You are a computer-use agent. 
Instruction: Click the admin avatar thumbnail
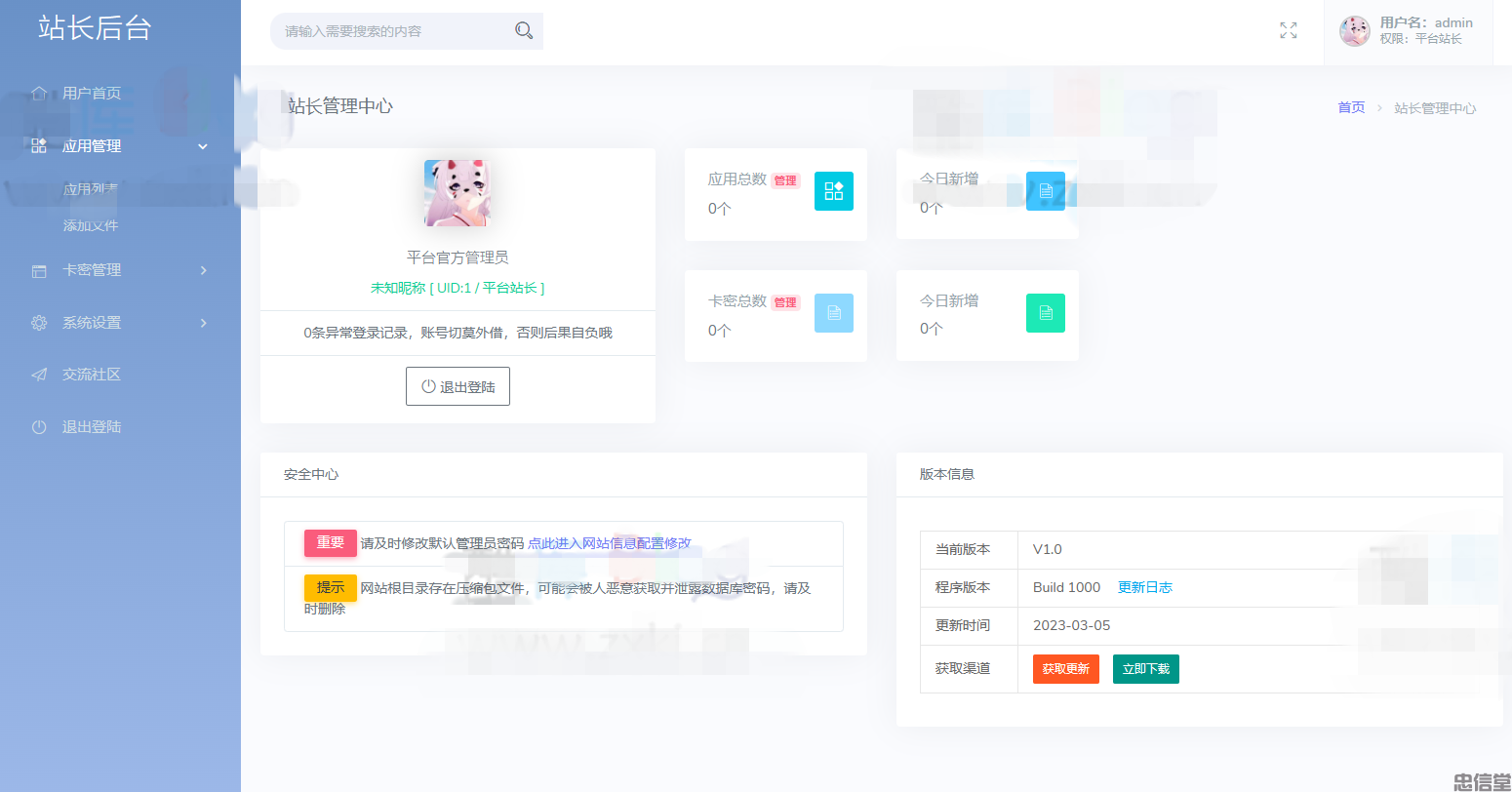click(1354, 30)
